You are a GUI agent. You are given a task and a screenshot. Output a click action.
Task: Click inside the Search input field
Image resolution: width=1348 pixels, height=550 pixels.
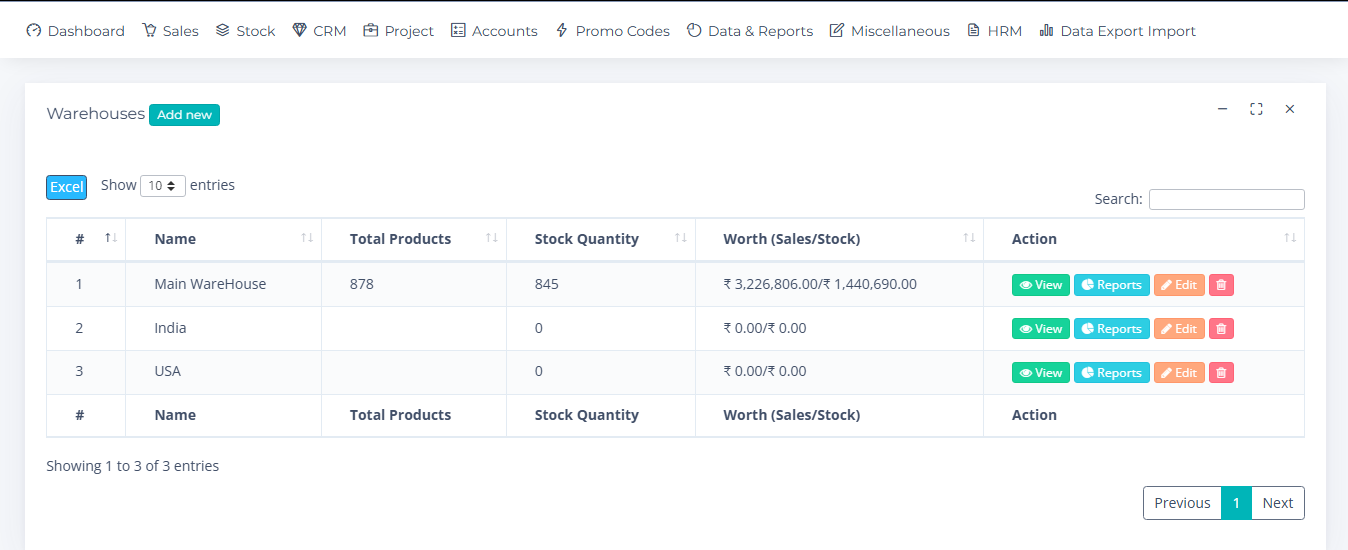click(1226, 199)
